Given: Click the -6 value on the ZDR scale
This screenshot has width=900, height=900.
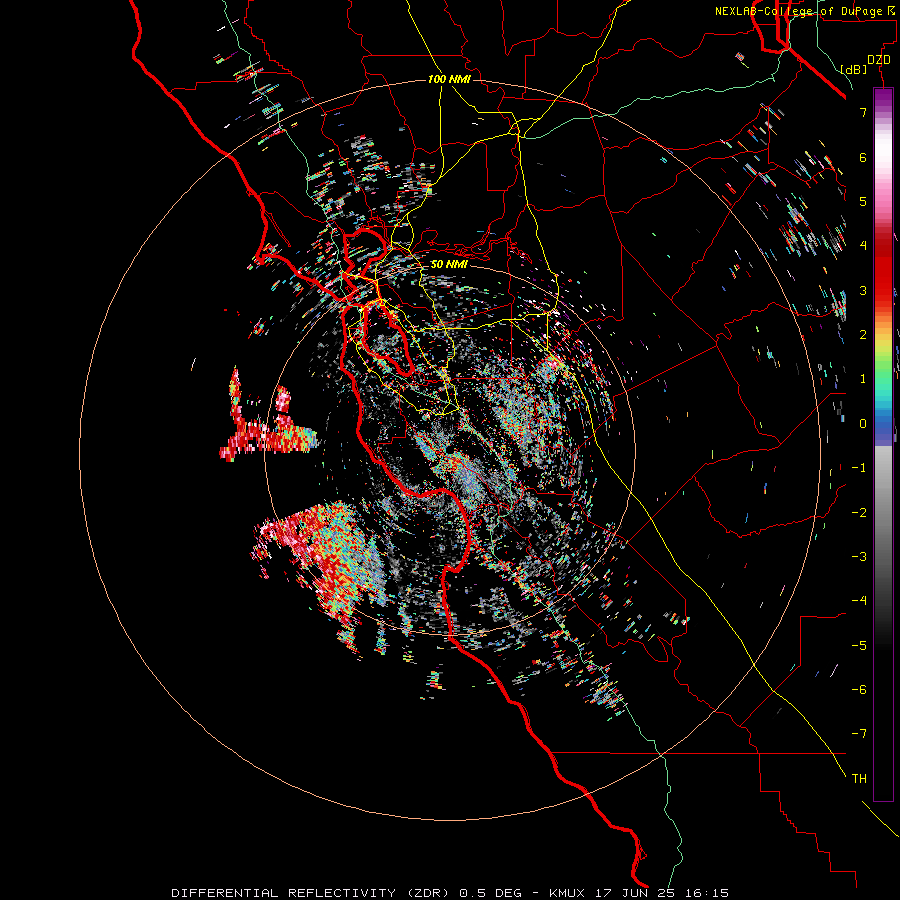Looking at the screenshot, I should [x=859, y=690].
